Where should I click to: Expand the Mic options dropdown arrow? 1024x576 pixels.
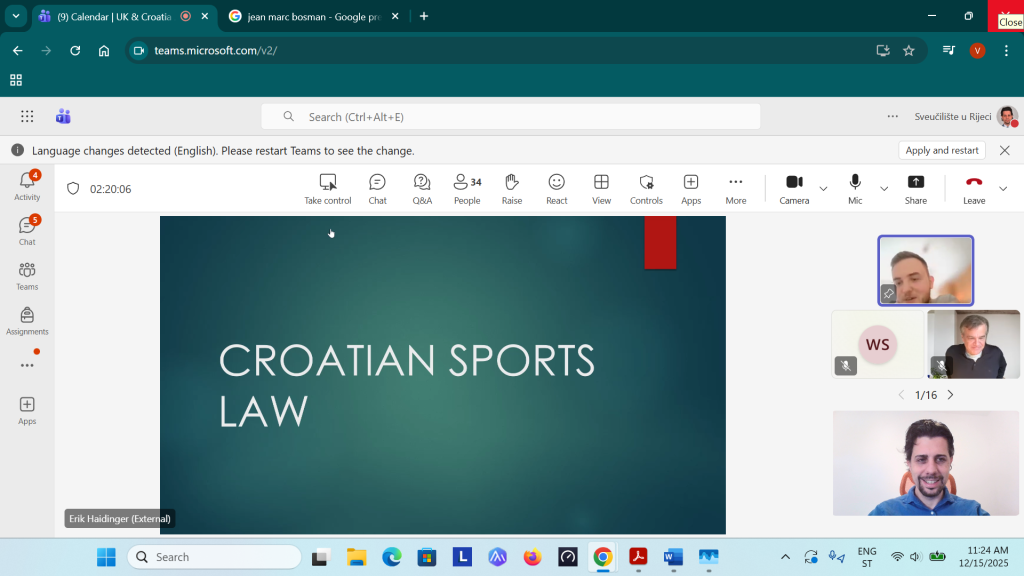coord(884,189)
